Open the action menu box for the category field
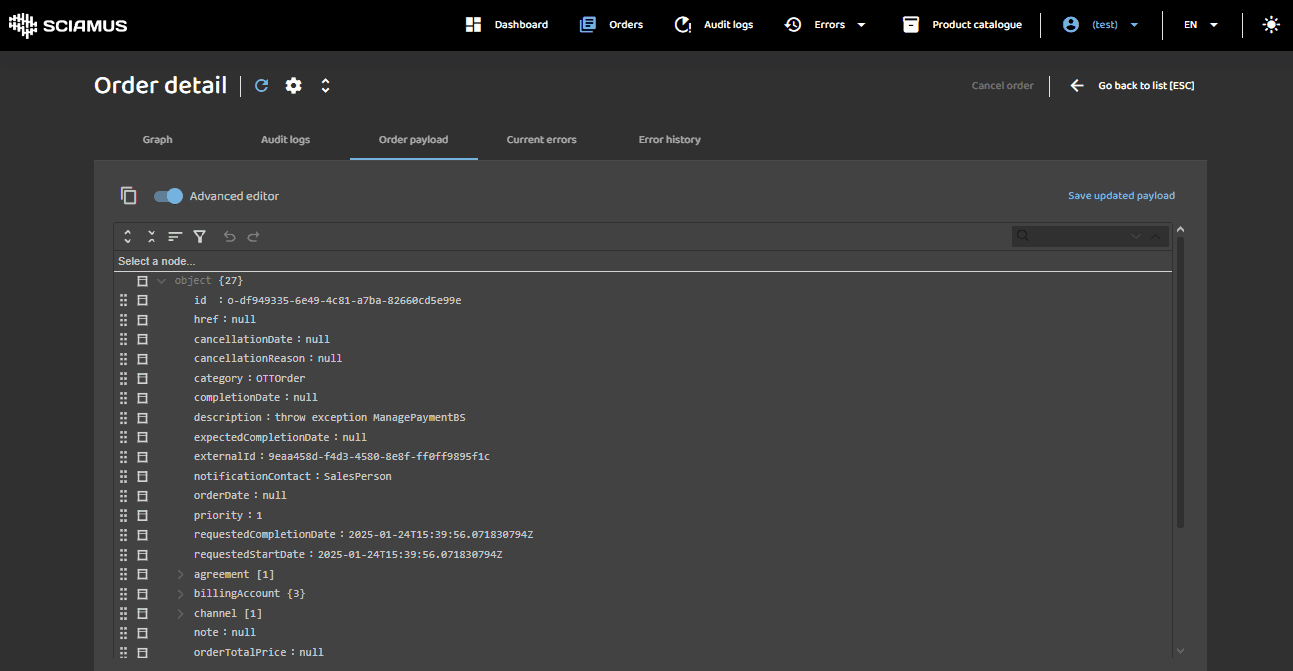Image resolution: width=1293 pixels, height=671 pixels. point(142,379)
